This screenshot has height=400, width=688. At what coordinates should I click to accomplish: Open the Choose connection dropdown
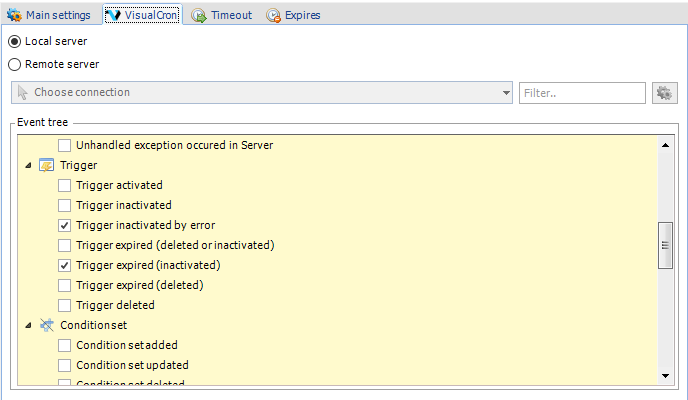point(262,93)
